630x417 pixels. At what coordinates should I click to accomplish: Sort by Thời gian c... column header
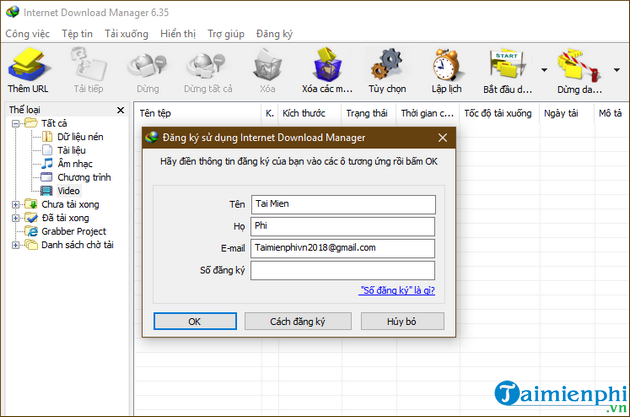pos(428,113)
